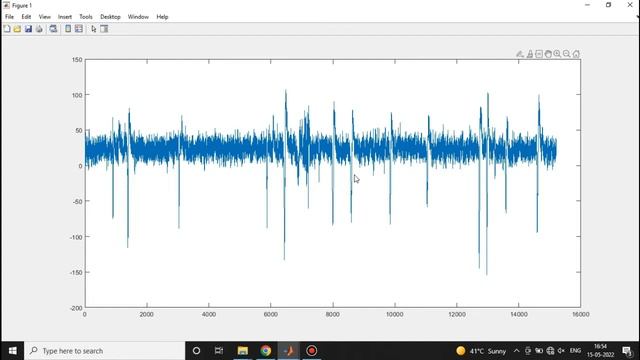Open the Edit menu
The width and height of the screenshot is (640, 360).
(x=26, y=17)
